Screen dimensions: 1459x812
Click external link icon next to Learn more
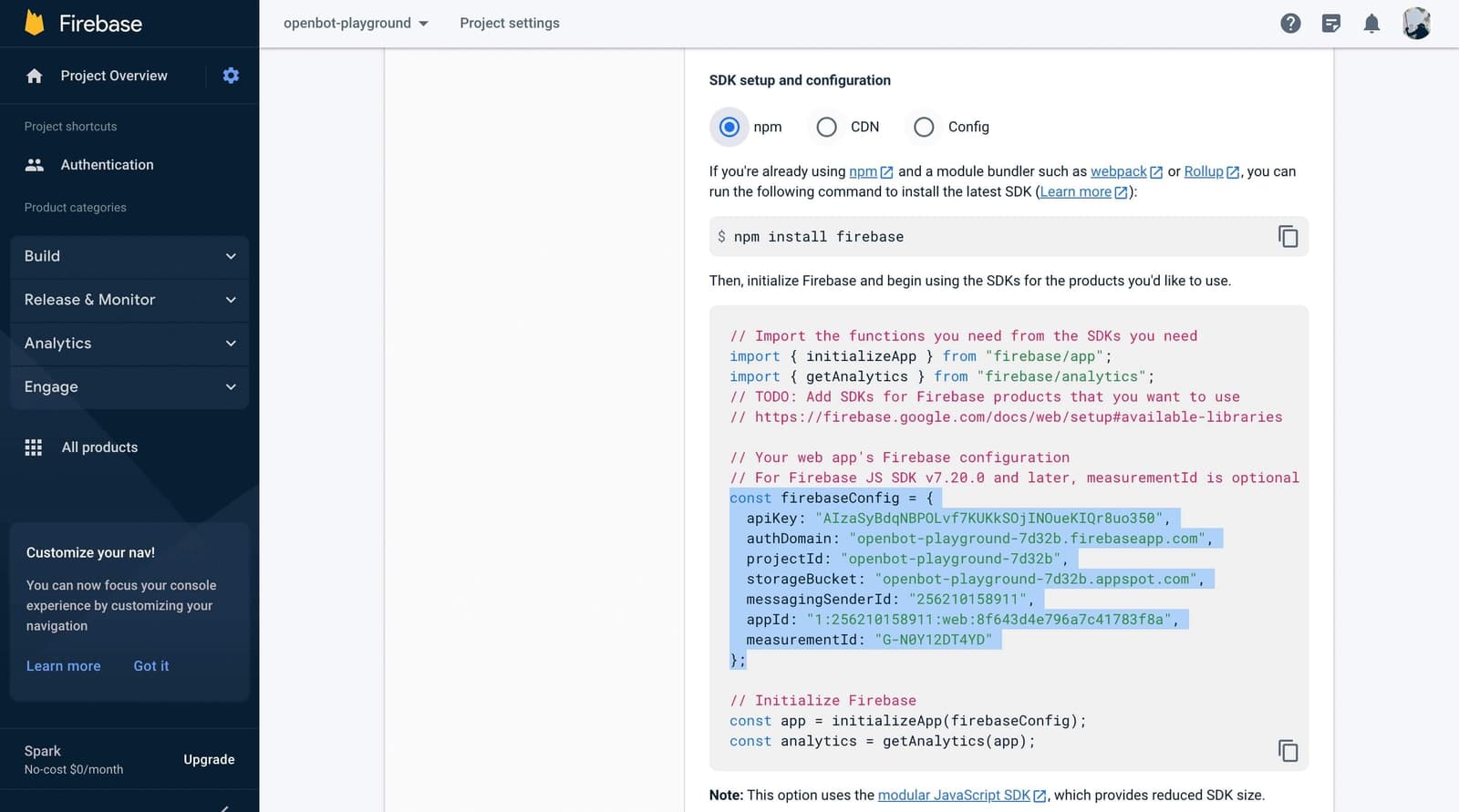[x=1122, y=192]
